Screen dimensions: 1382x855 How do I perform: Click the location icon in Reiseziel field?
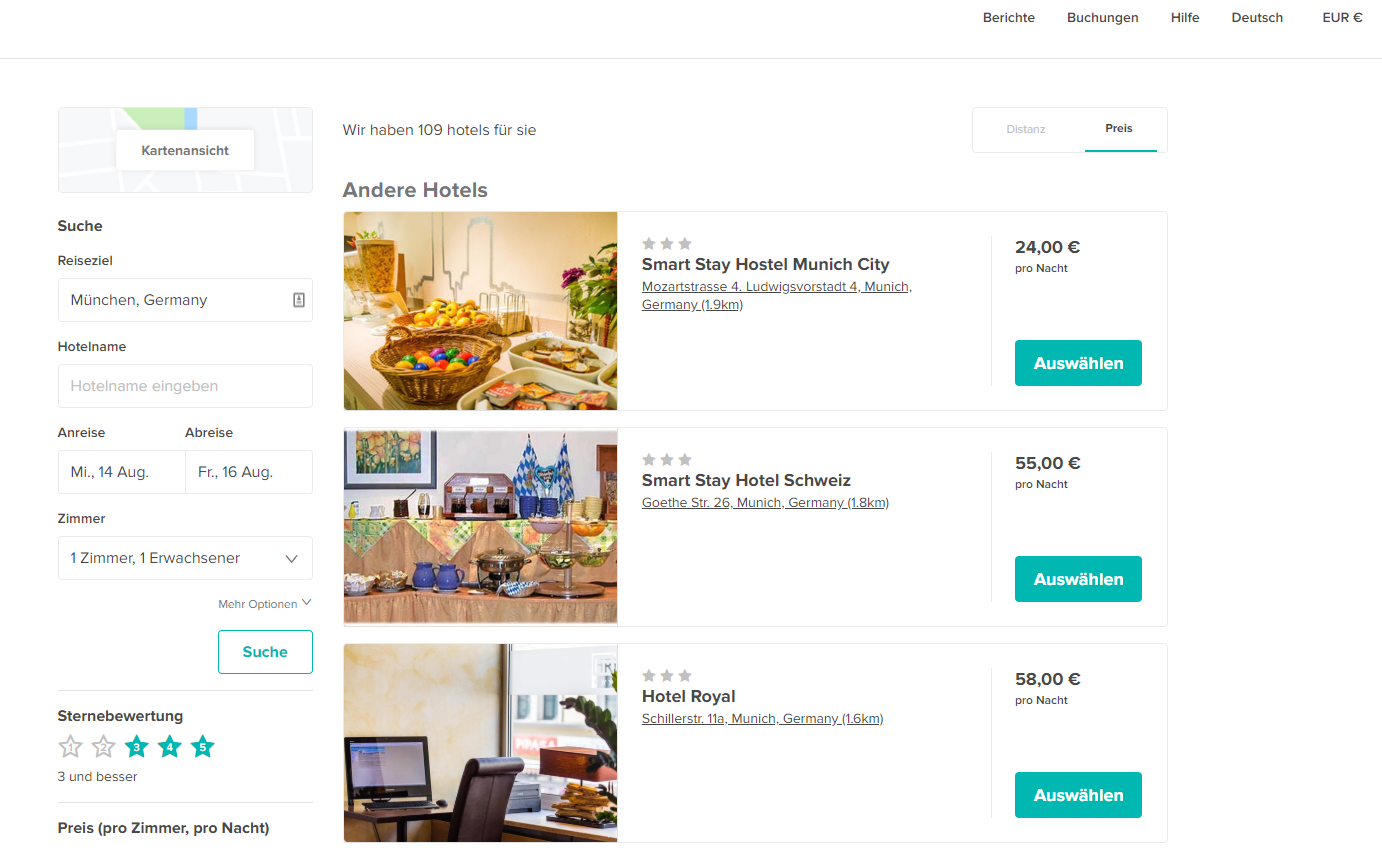(298, 300)
